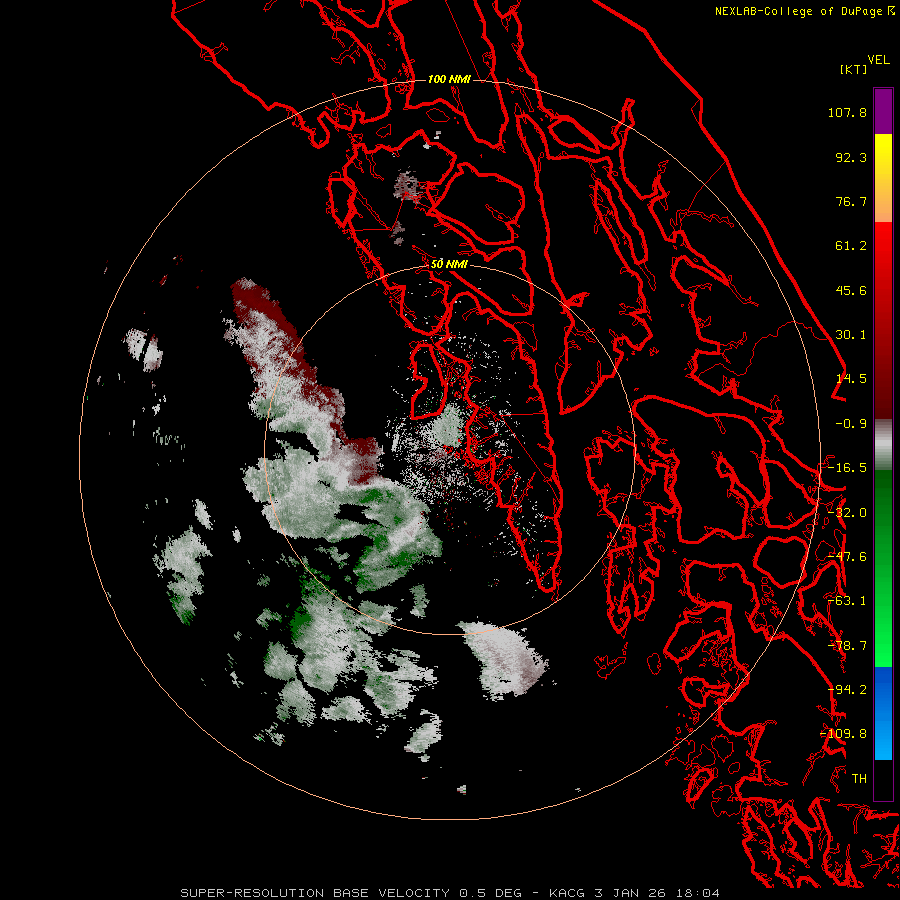Select the -109.8 scale label
Viewport: 900px width, 900px height.
coord(844,734)
